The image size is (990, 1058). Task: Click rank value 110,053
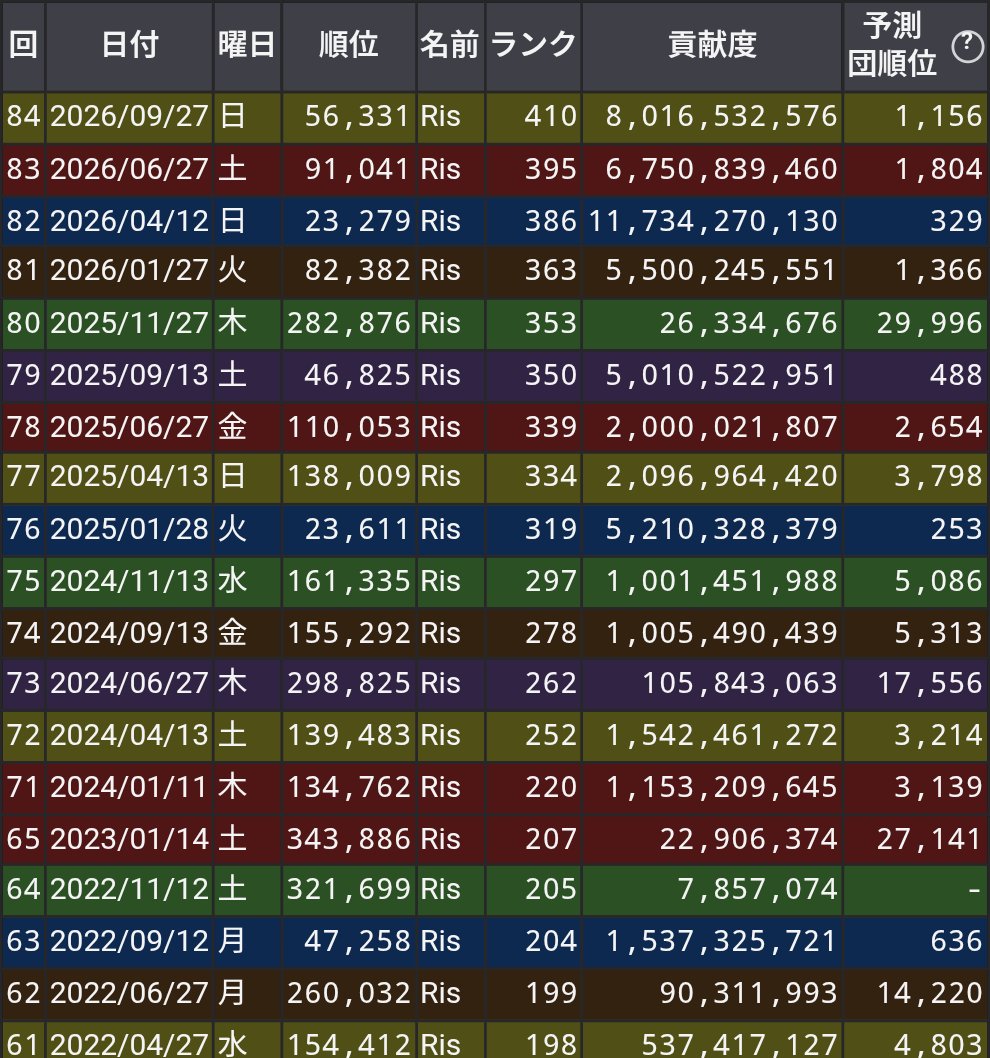pyautogui.click(x=349, y=428)
